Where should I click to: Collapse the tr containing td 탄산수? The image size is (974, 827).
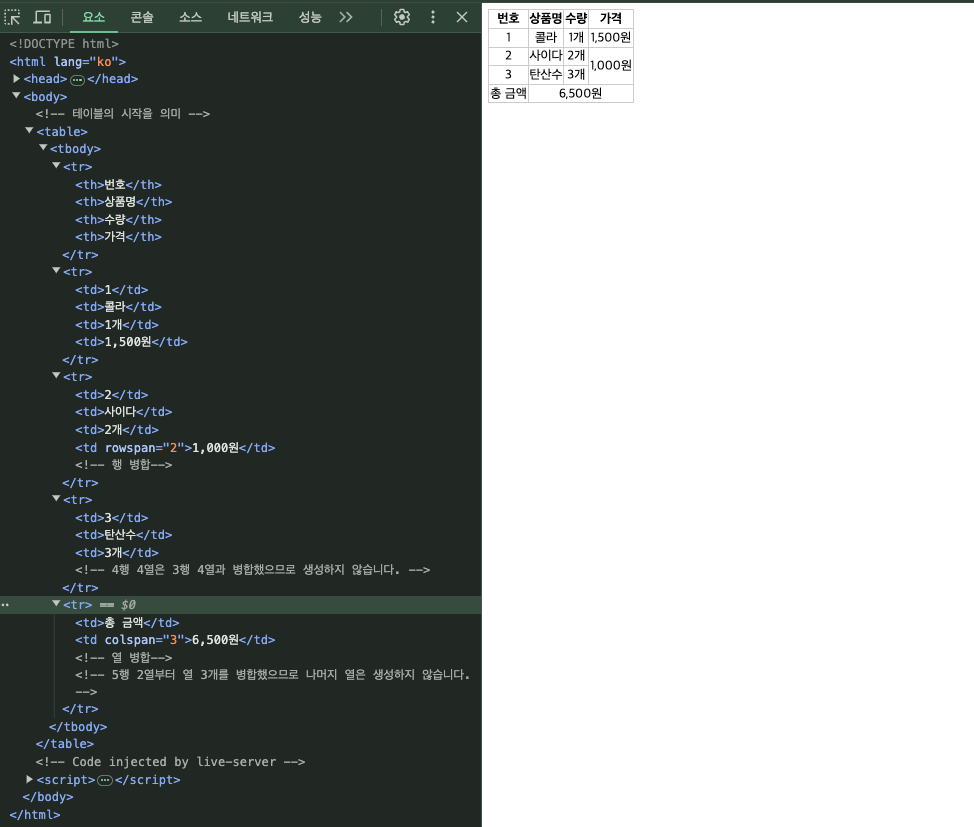tap(56, 499)
